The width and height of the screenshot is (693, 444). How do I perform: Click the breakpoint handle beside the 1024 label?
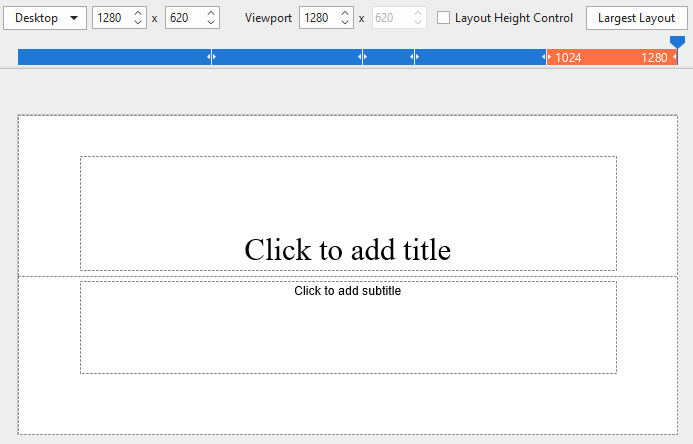(547, 58)
